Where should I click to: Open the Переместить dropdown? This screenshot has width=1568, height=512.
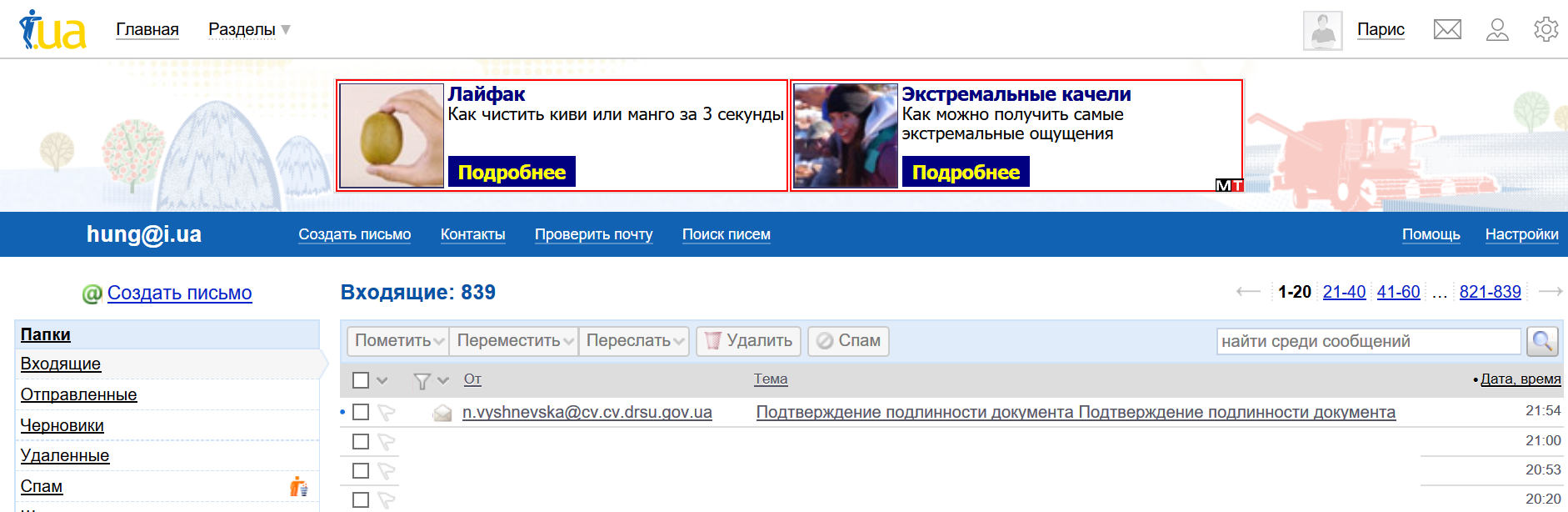(514, 341)
